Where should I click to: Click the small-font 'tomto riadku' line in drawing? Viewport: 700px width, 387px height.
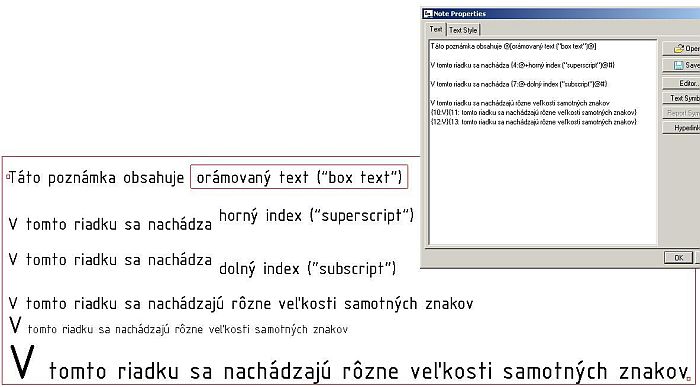click(x=188, y=329)
